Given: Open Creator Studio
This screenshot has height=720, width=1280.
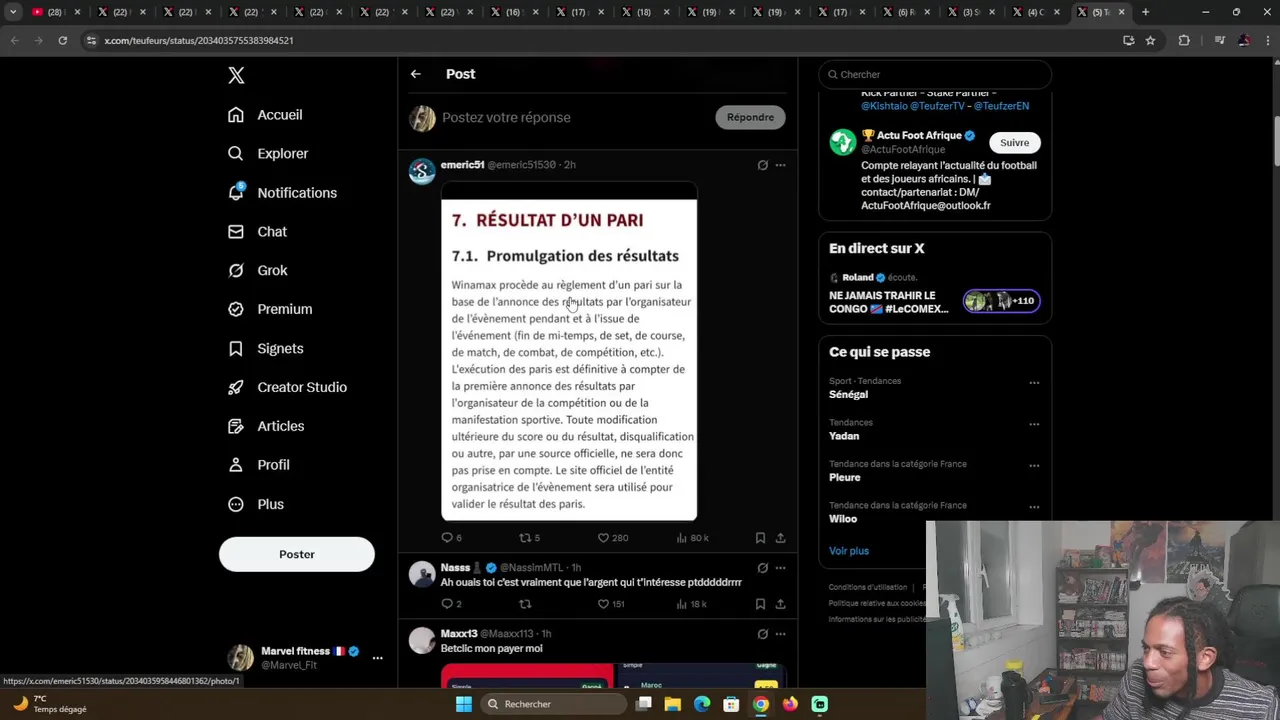Looking at the screenshot, I should point(287,388).
